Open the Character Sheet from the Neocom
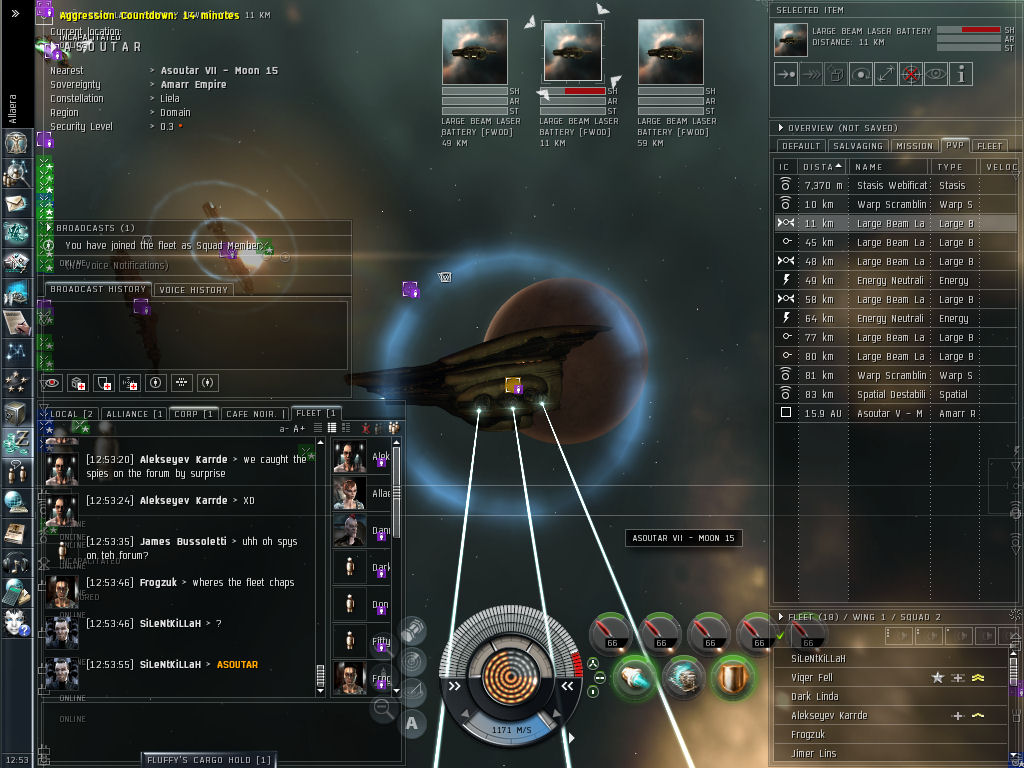Viewport: 1024px width, 768px height. [16, 142]
